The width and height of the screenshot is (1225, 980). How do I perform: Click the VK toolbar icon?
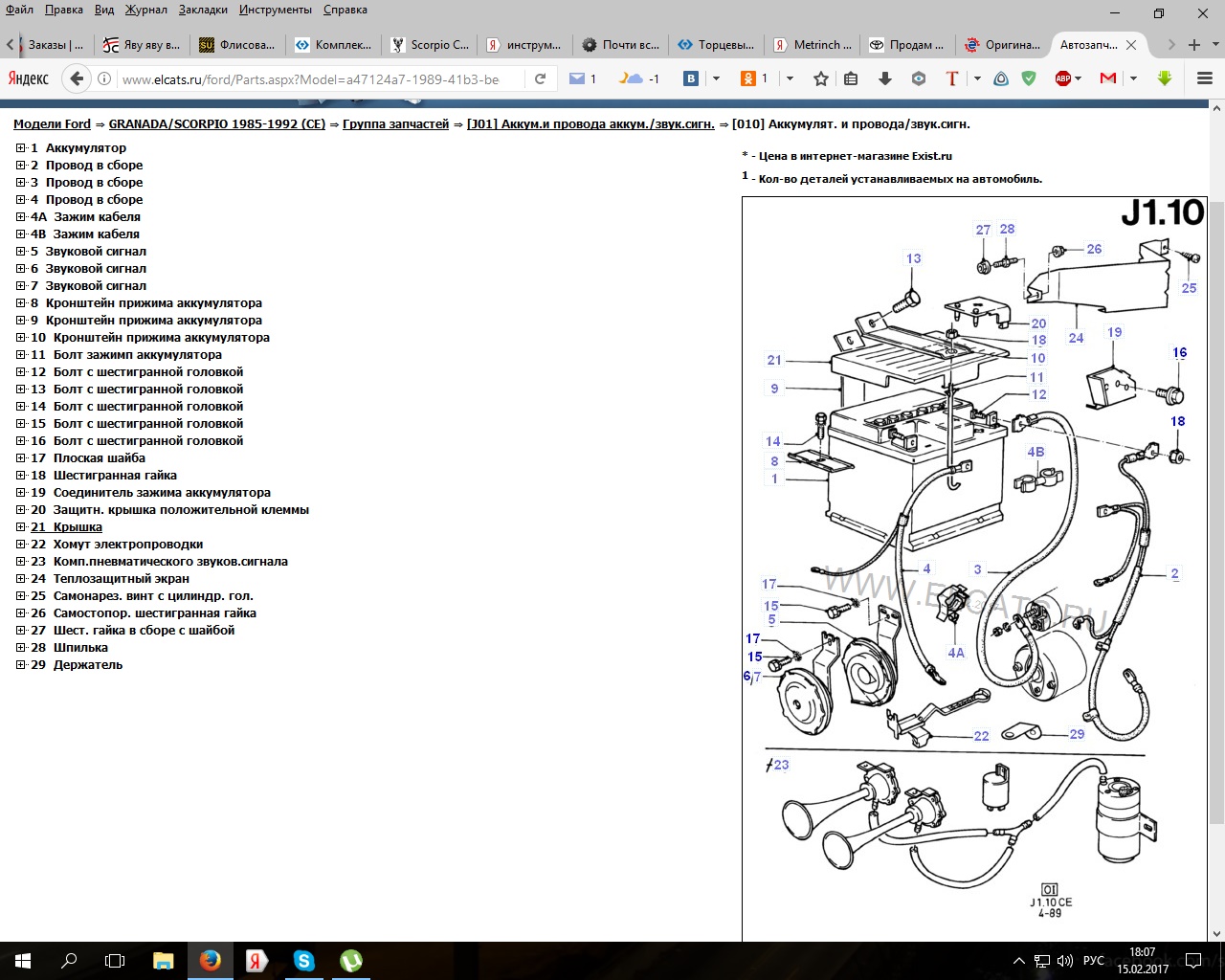691,78
